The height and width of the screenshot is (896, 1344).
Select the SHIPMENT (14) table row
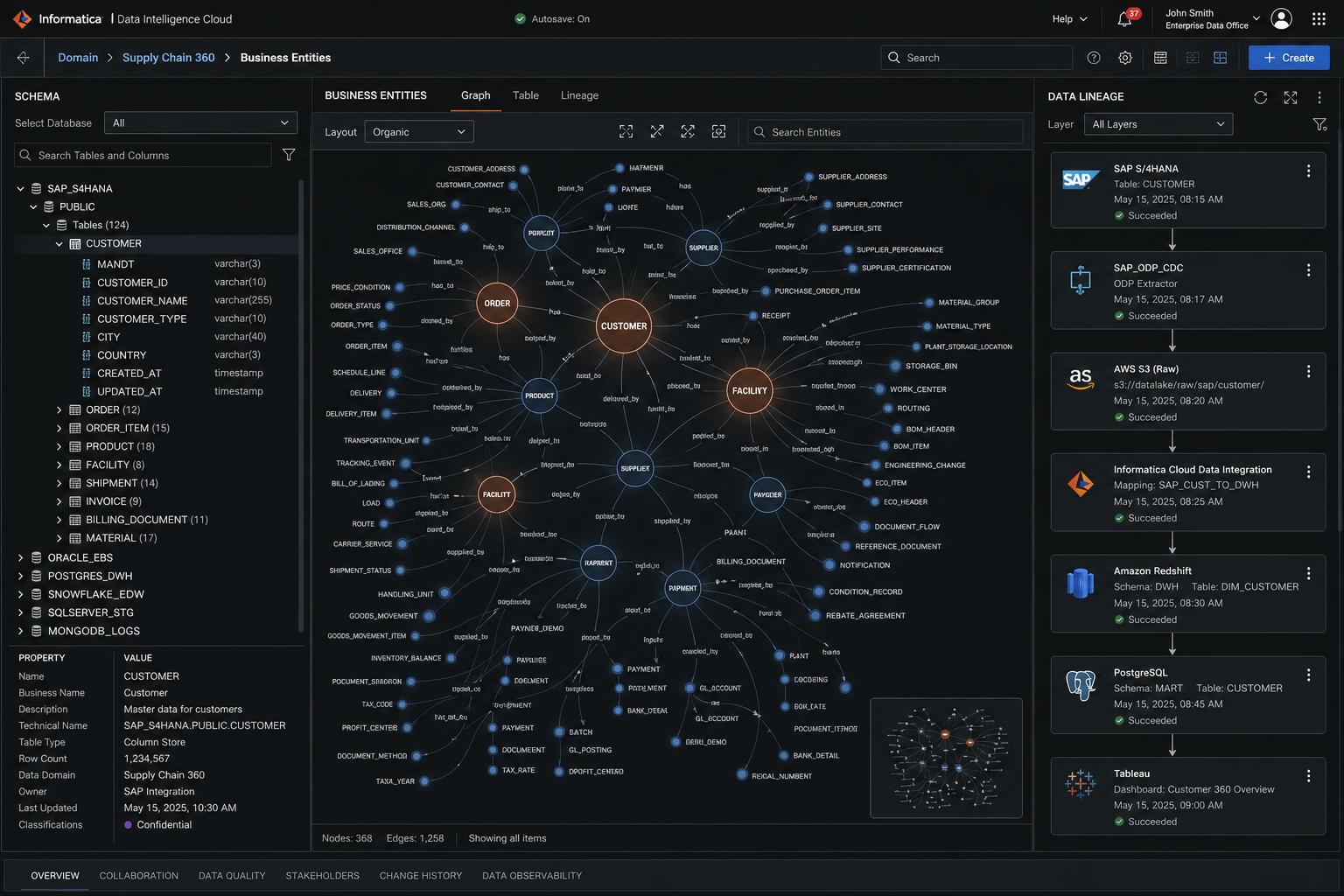click(156, 483)
